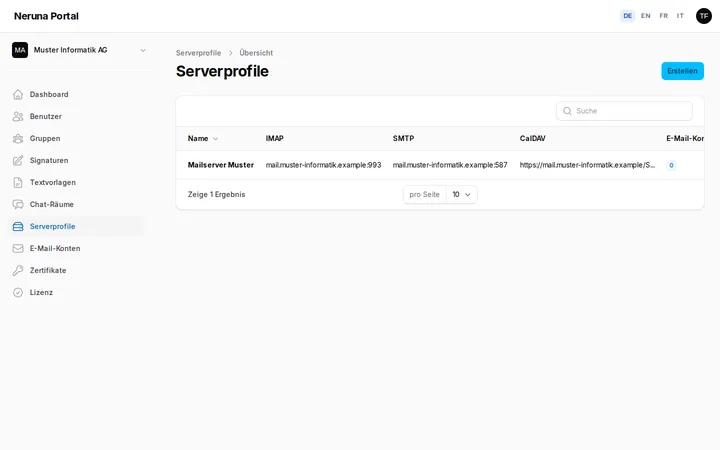Open the TF user avatar menu
Image resolution: width=720 pixels, height=450 pixels.
pyautogui.click(x=703, y=16)
